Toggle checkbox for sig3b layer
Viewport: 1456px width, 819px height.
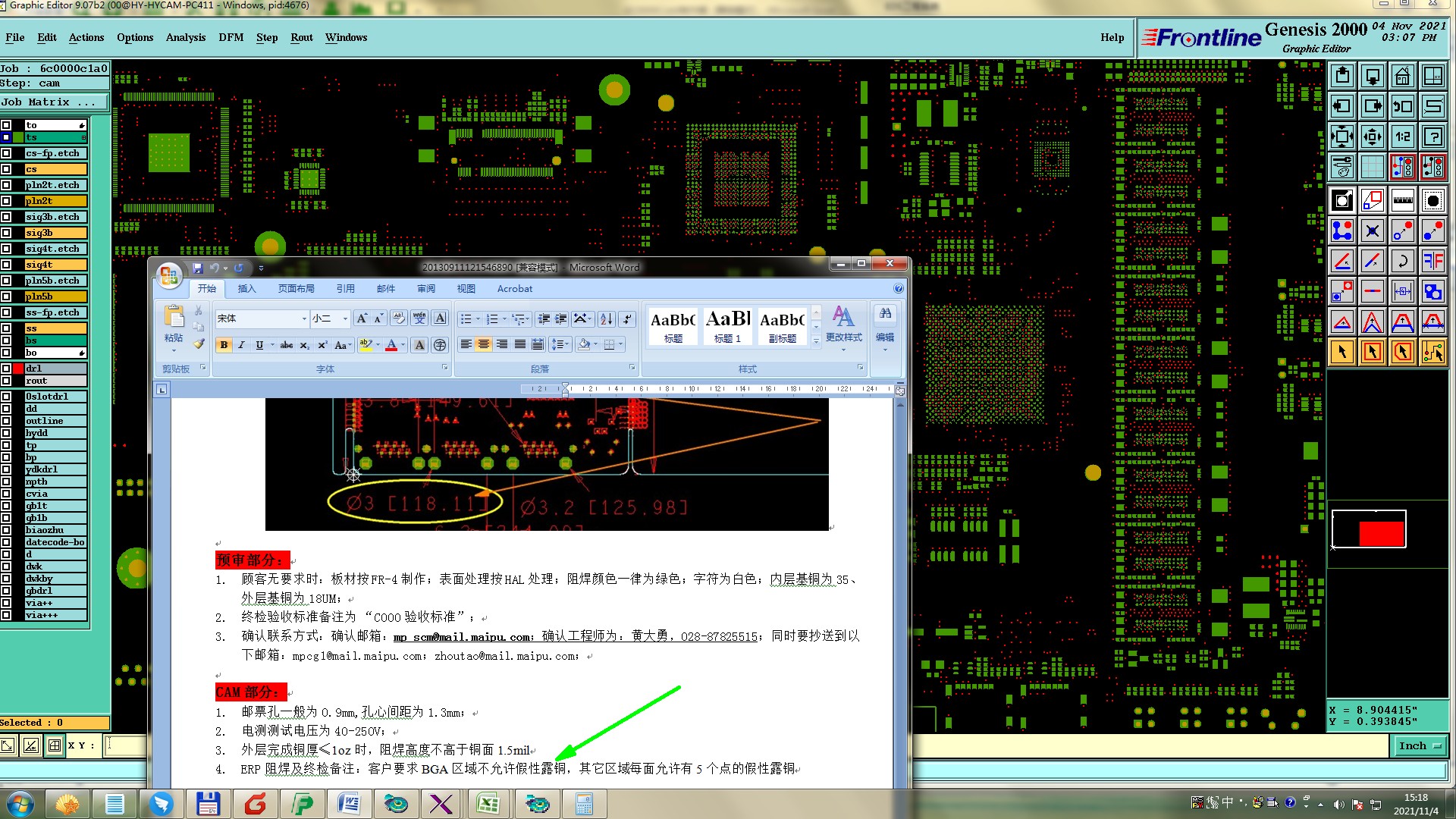(x=6, y=233)
